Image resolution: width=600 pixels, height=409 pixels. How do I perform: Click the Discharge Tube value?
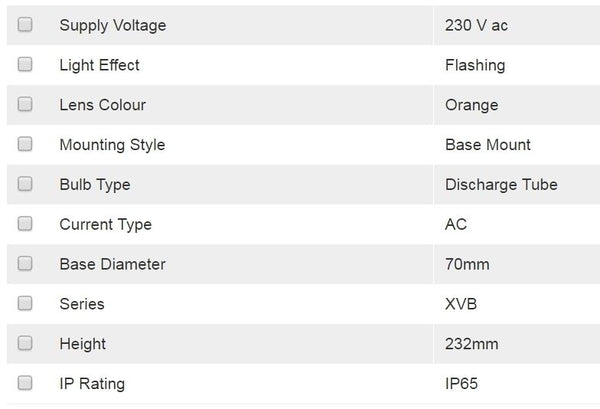501,185
